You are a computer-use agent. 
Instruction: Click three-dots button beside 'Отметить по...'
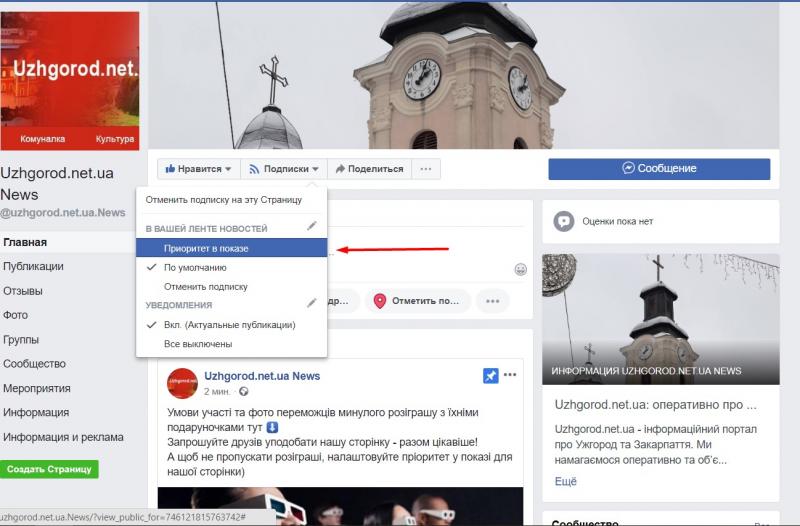(x=492, y=300)
